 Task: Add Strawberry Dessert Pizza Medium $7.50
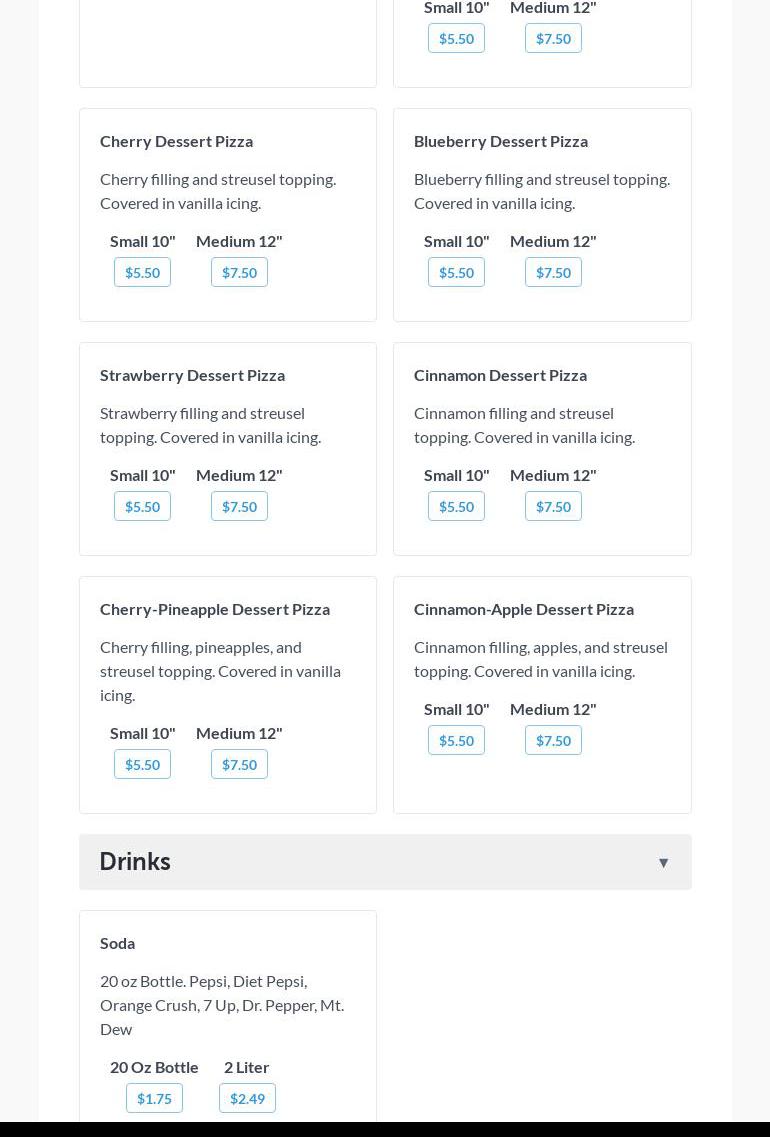pyautogui.click(x=239, y=506)
